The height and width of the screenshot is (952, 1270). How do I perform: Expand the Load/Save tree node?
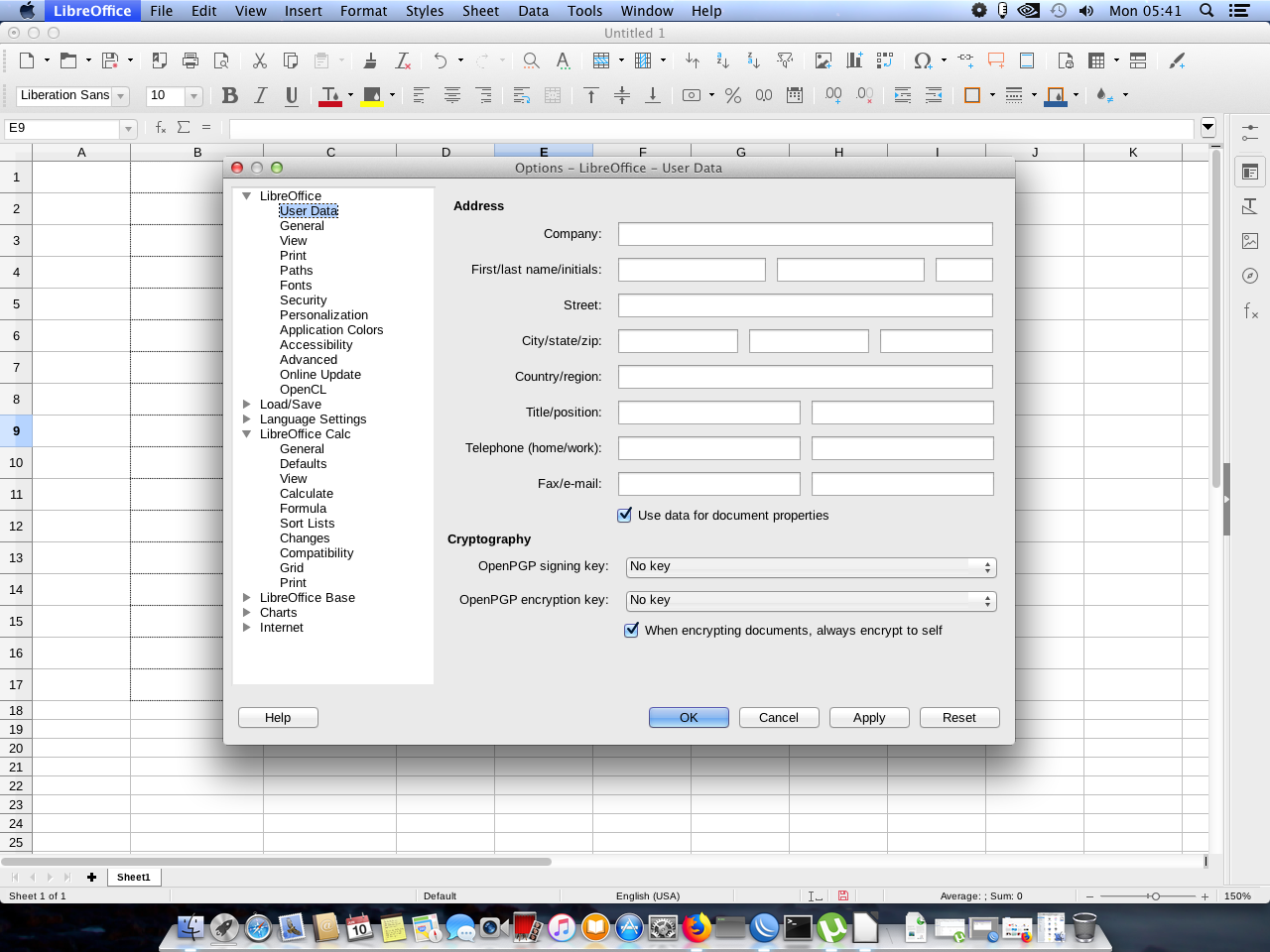click(247, 405)
